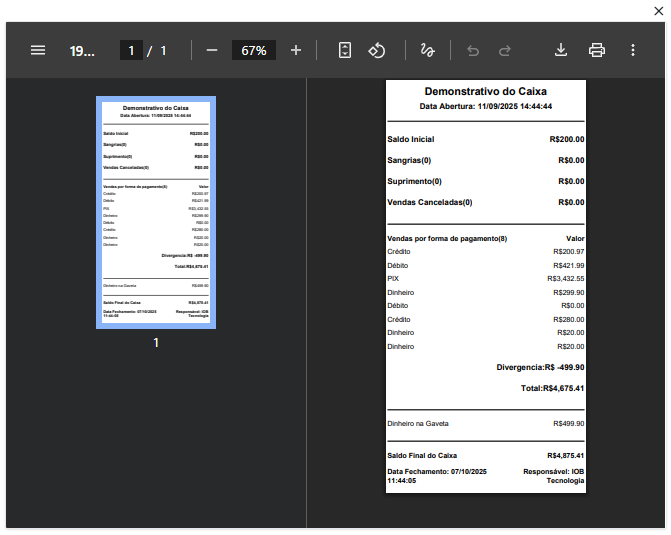
Task: Rotate the document counterclockwise
Action: [377, 50]
